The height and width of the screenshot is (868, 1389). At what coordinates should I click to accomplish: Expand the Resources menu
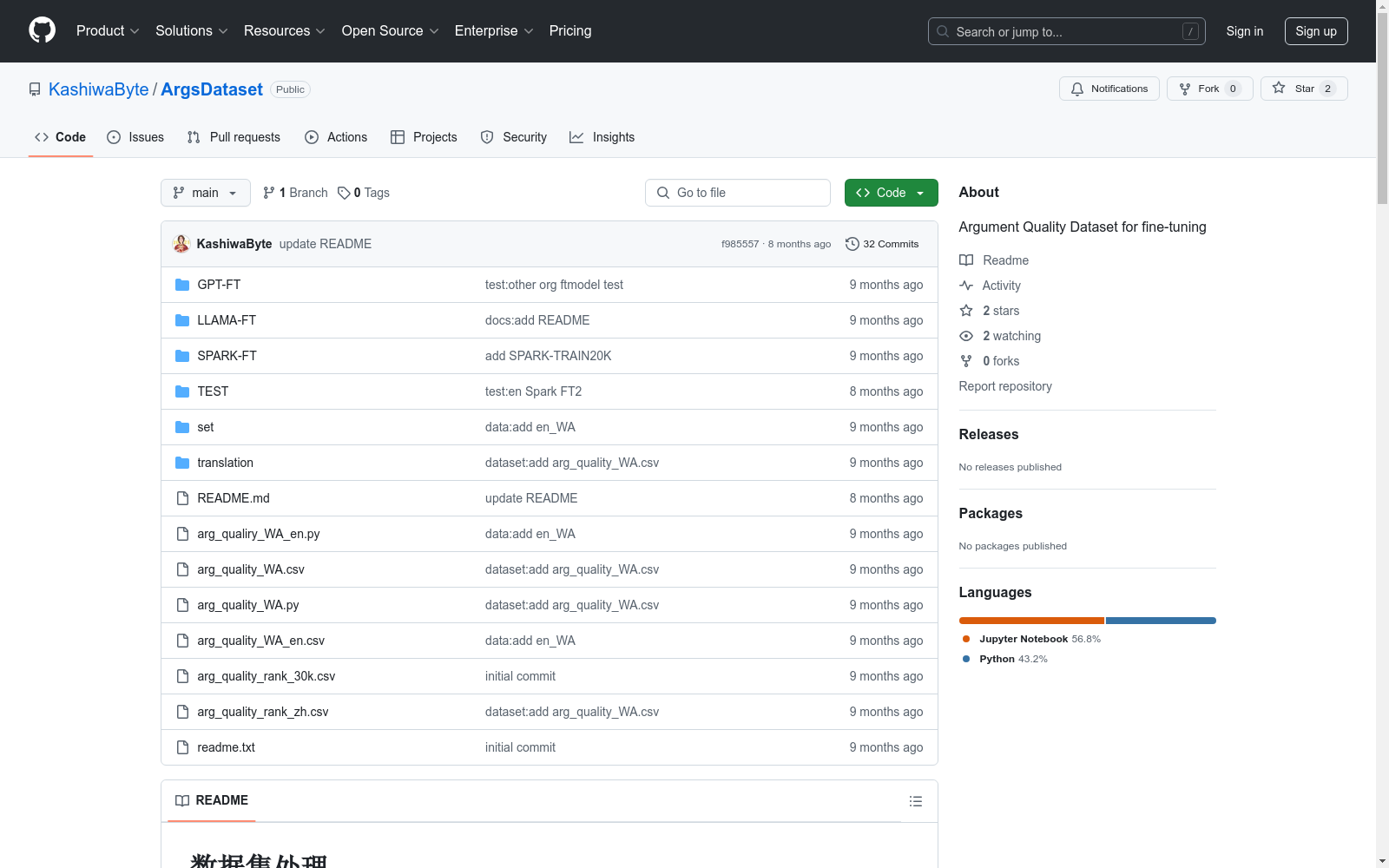[x=285, y=30]
